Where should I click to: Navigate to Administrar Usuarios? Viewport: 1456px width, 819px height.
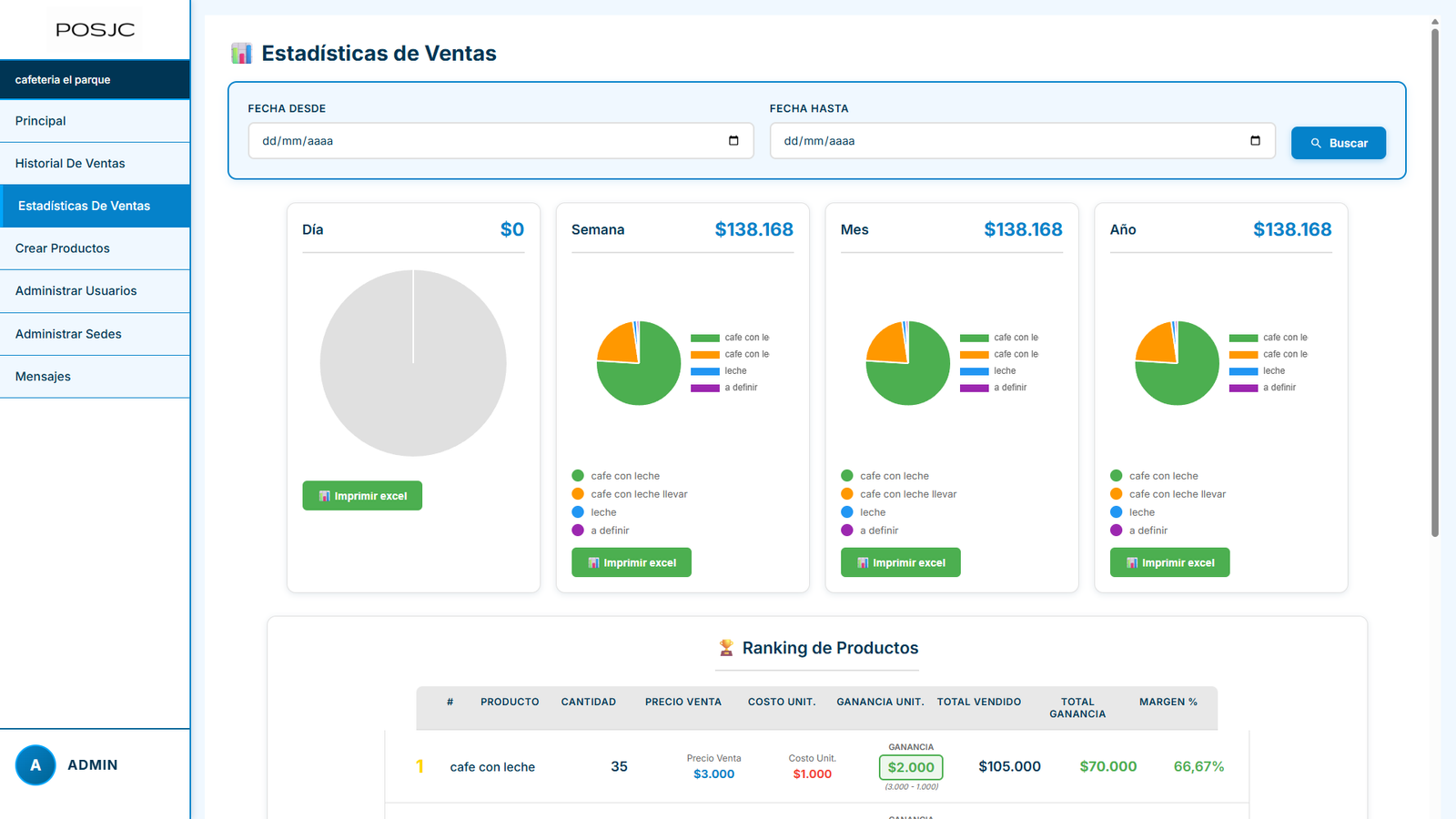coord(95,291)
